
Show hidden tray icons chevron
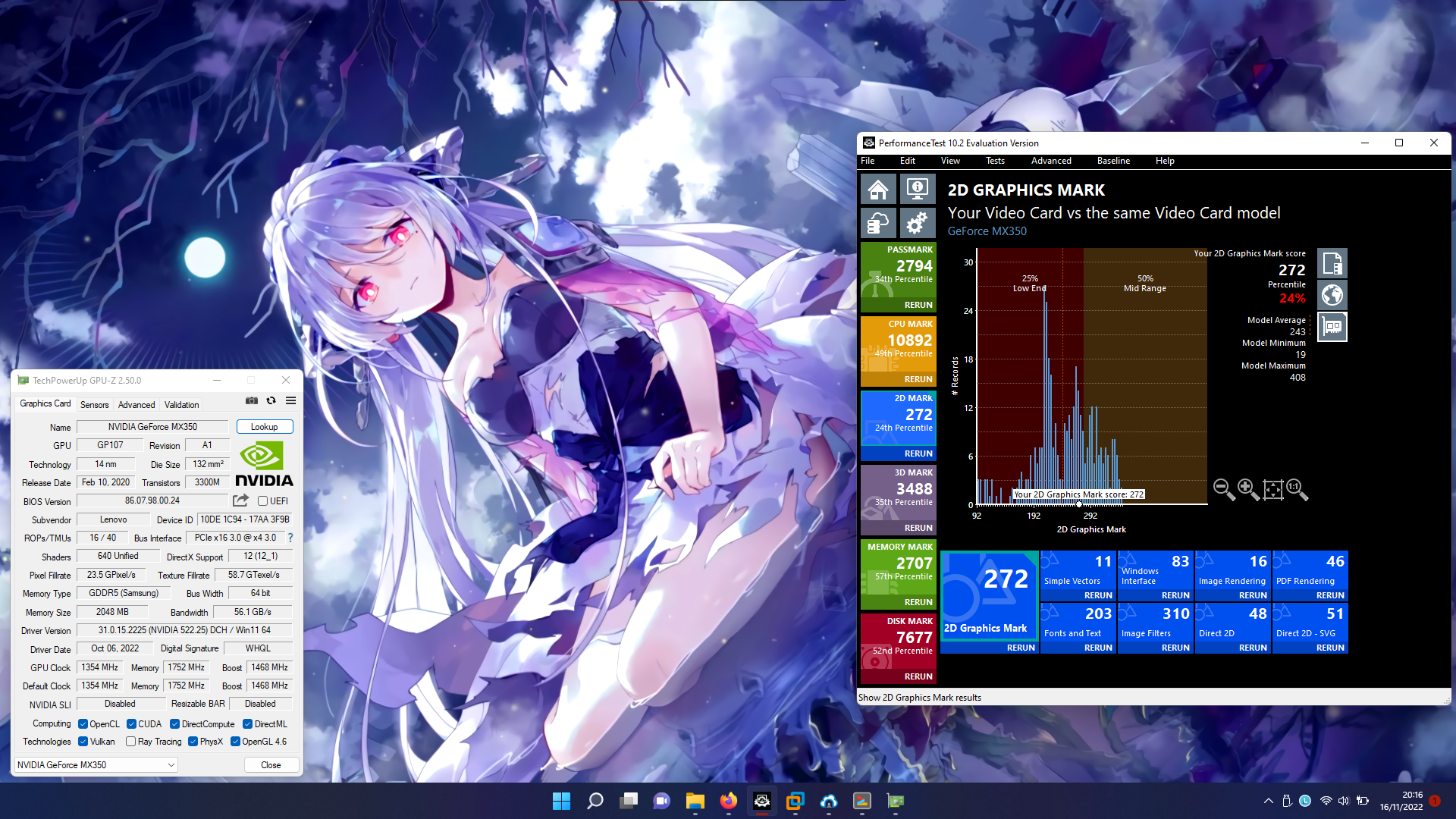(1269, 801)
